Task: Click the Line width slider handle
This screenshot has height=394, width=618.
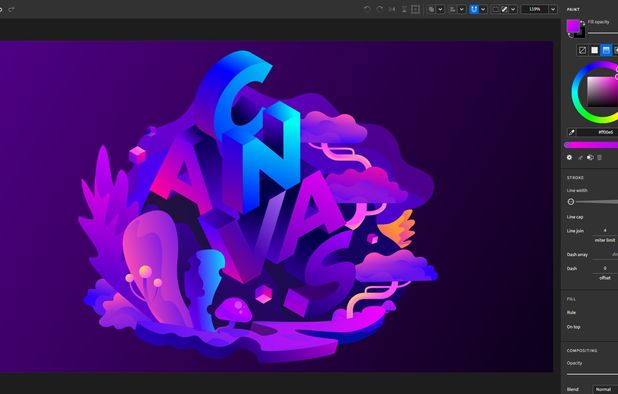Action: coord(571,202)
